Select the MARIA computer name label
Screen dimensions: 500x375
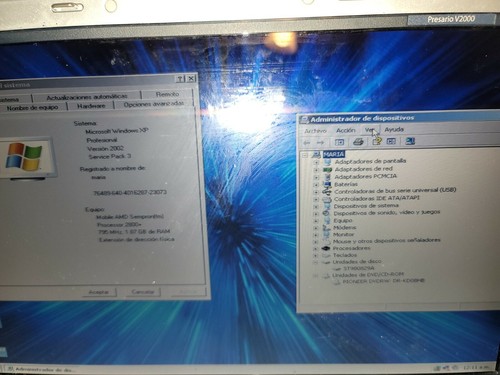pyautogui.click(x=334, y=154)
